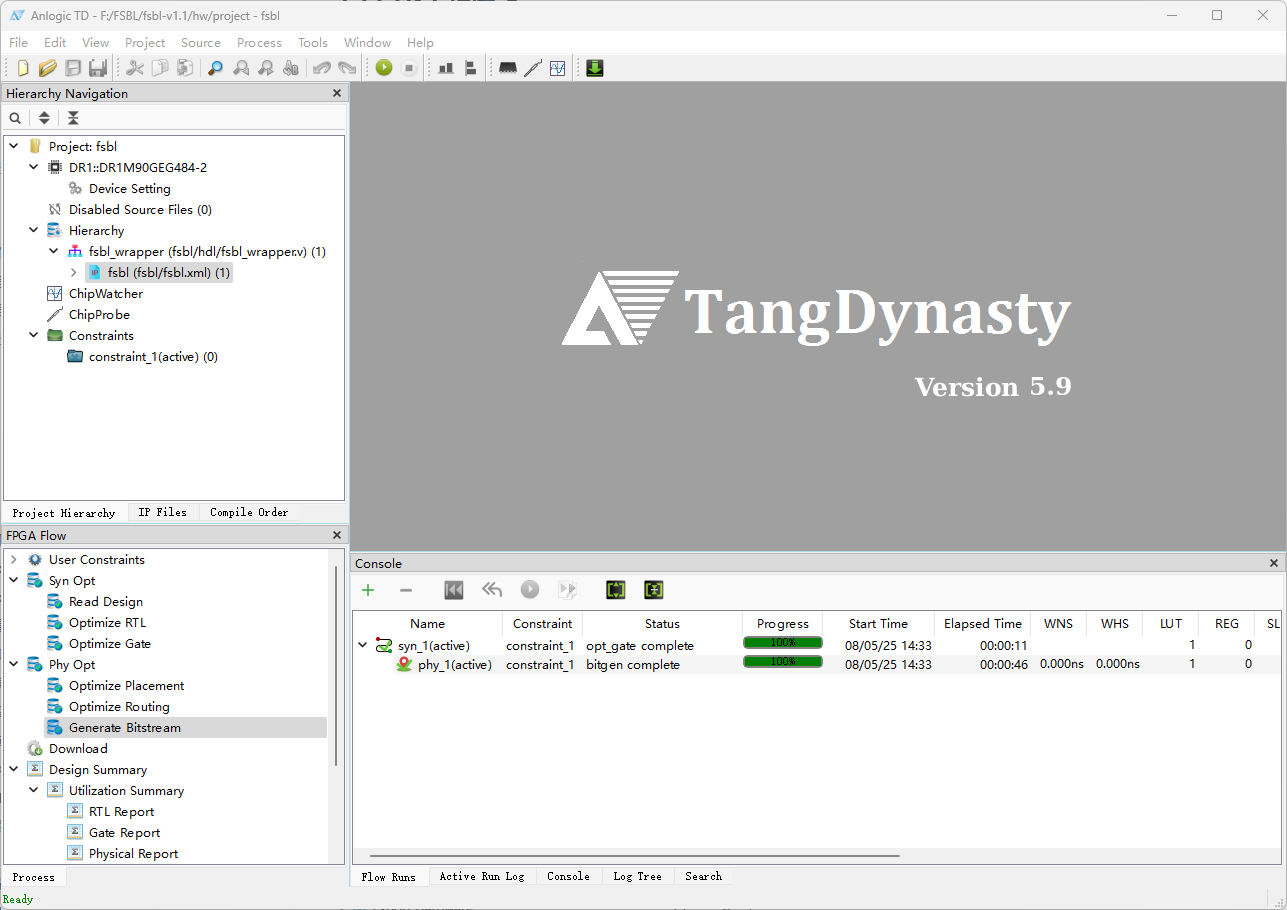The height and width of the screenshot is (910, 1287).
Task: Collapse the Constraints node
Action: (34, 335)
